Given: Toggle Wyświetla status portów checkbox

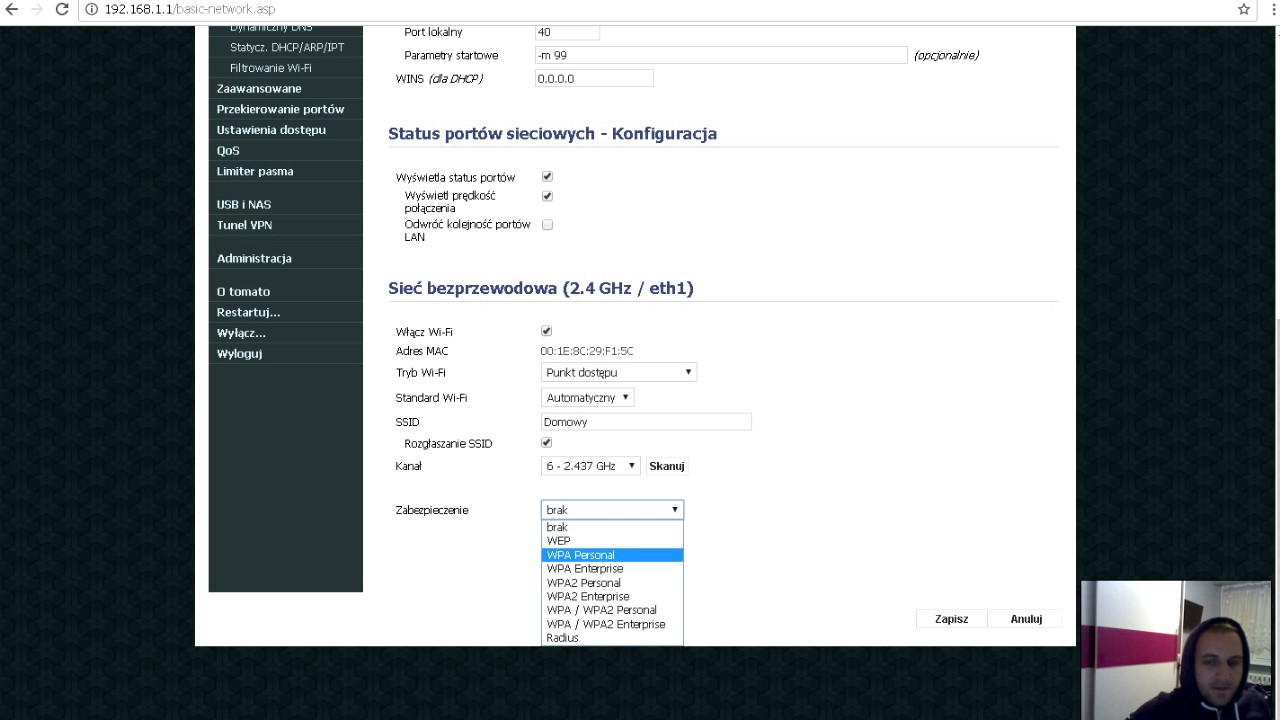Looking at the screenshot, I should 547,177.
